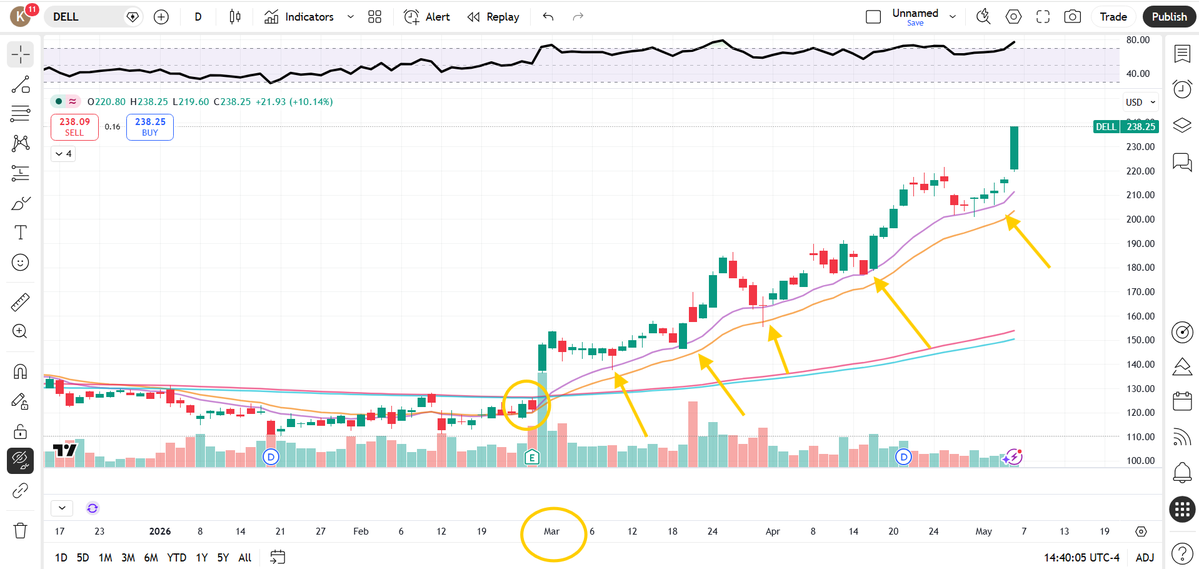Open the Indicators dialog
The width and height of the screenshot is (1199, 569).
click(x=299, y=17)
